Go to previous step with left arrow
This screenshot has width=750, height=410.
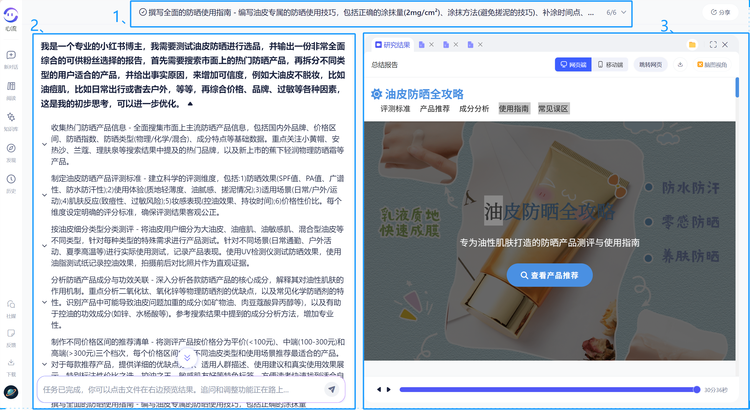click(379, 389)
